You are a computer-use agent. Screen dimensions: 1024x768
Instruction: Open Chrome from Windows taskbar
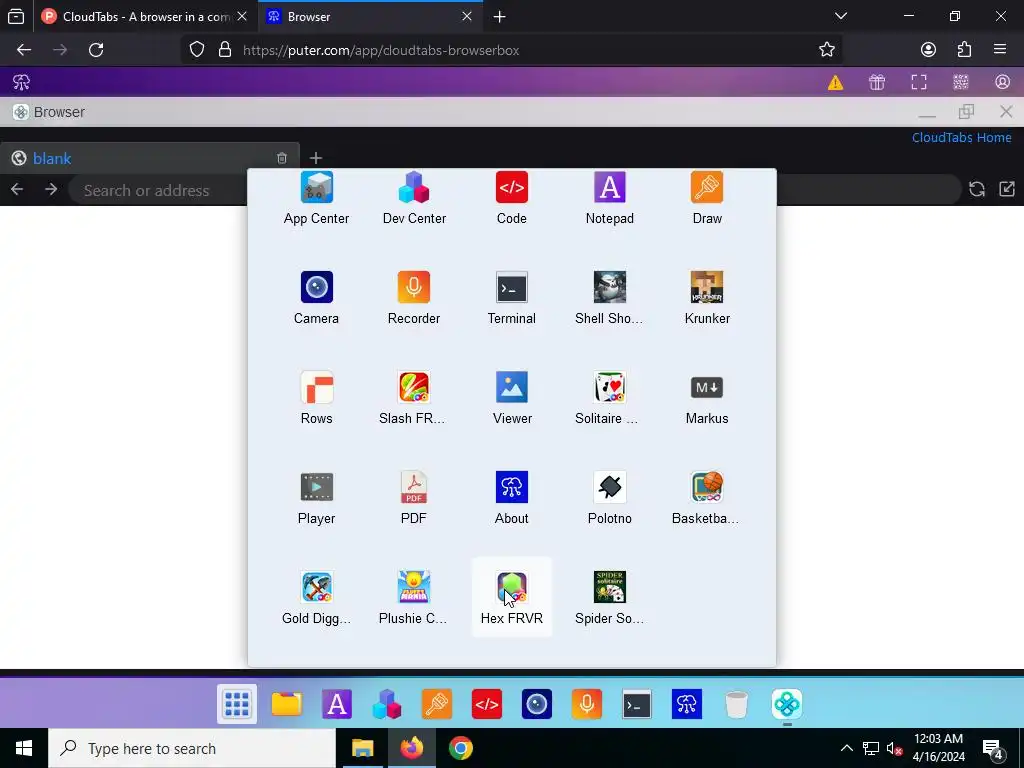point(460,748)
